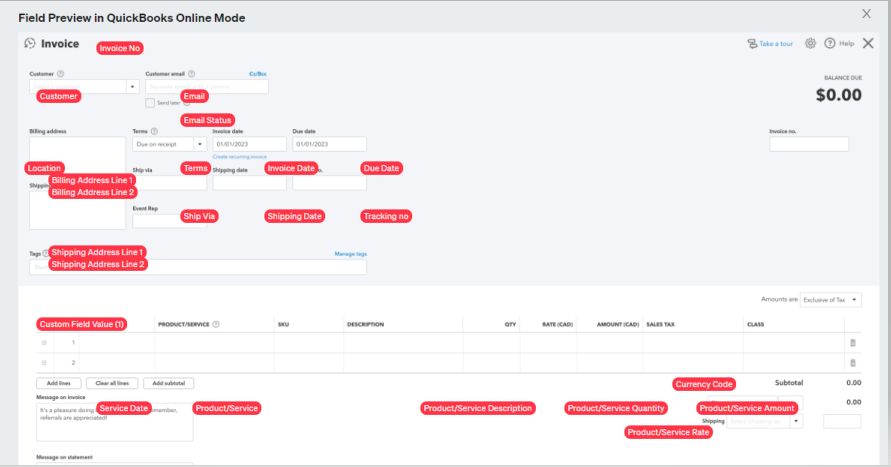Click help icon beside Customer label
The width and height of the screenshot is (891, 467).
click(61, 74)
